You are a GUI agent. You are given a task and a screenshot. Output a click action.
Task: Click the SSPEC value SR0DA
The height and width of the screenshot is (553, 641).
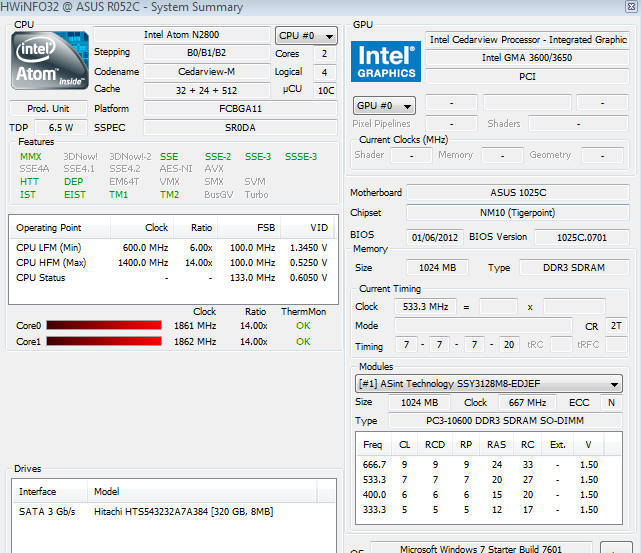(x=240, y=128)
